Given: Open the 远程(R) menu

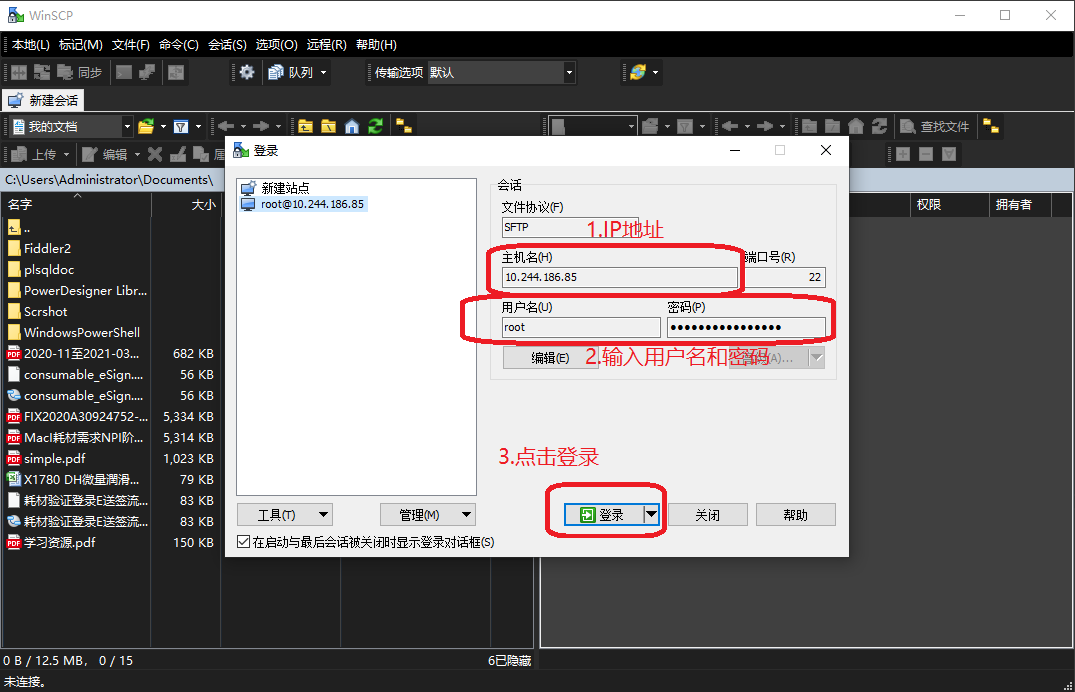Looking at the screenshot, I should pos(326,45).
